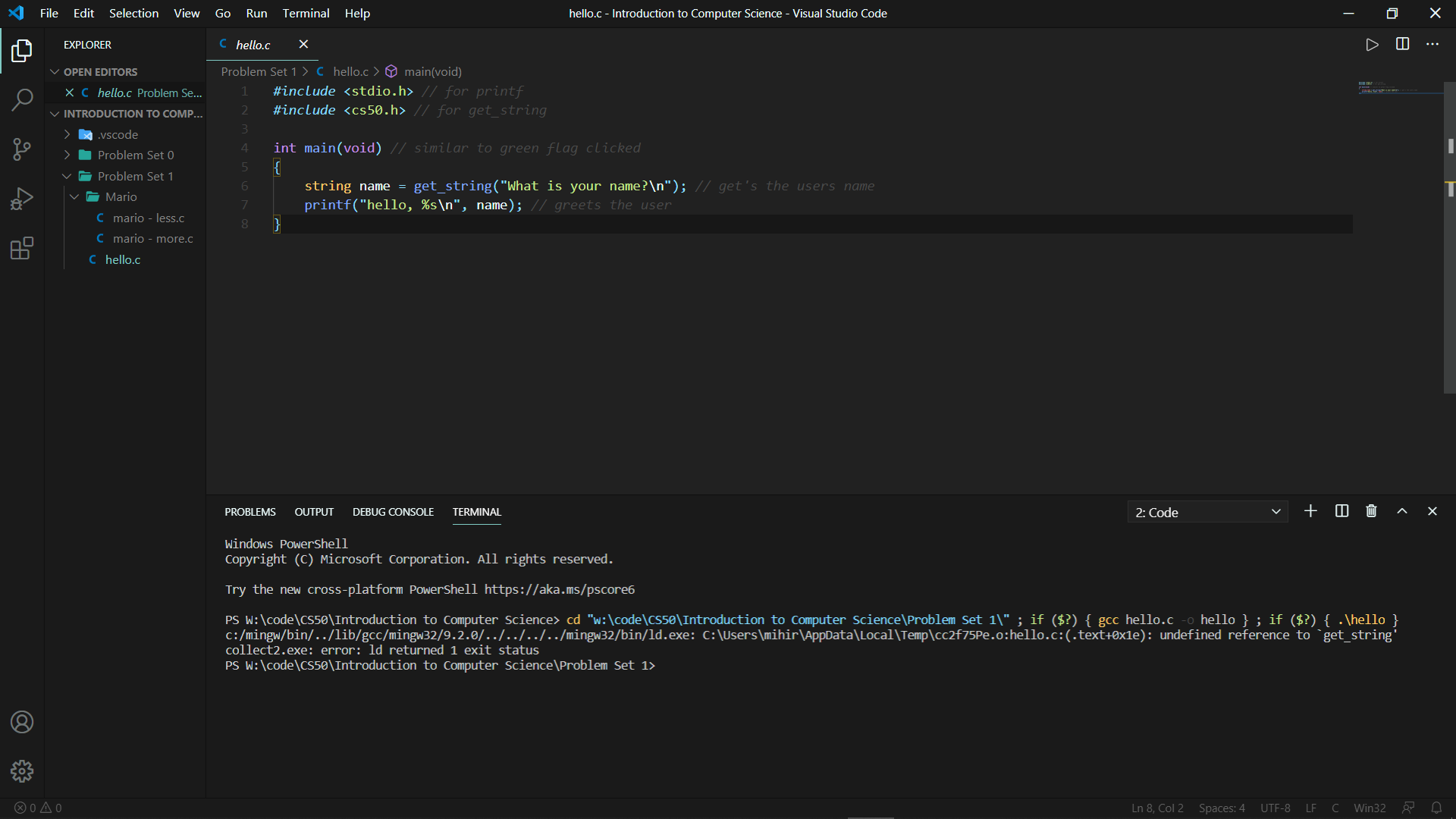
Task: Open the Run menu
Action: point(256,13)
